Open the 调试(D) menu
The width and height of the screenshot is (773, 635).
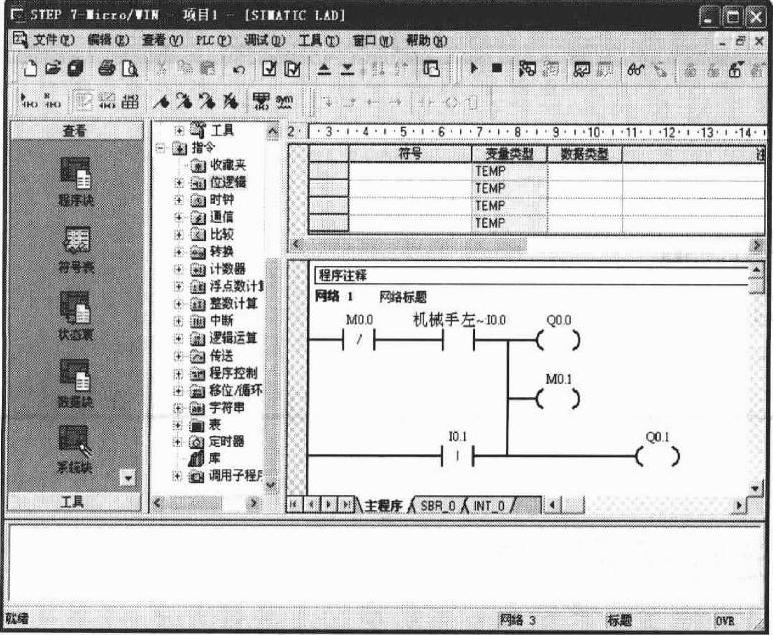click(264, 39)
